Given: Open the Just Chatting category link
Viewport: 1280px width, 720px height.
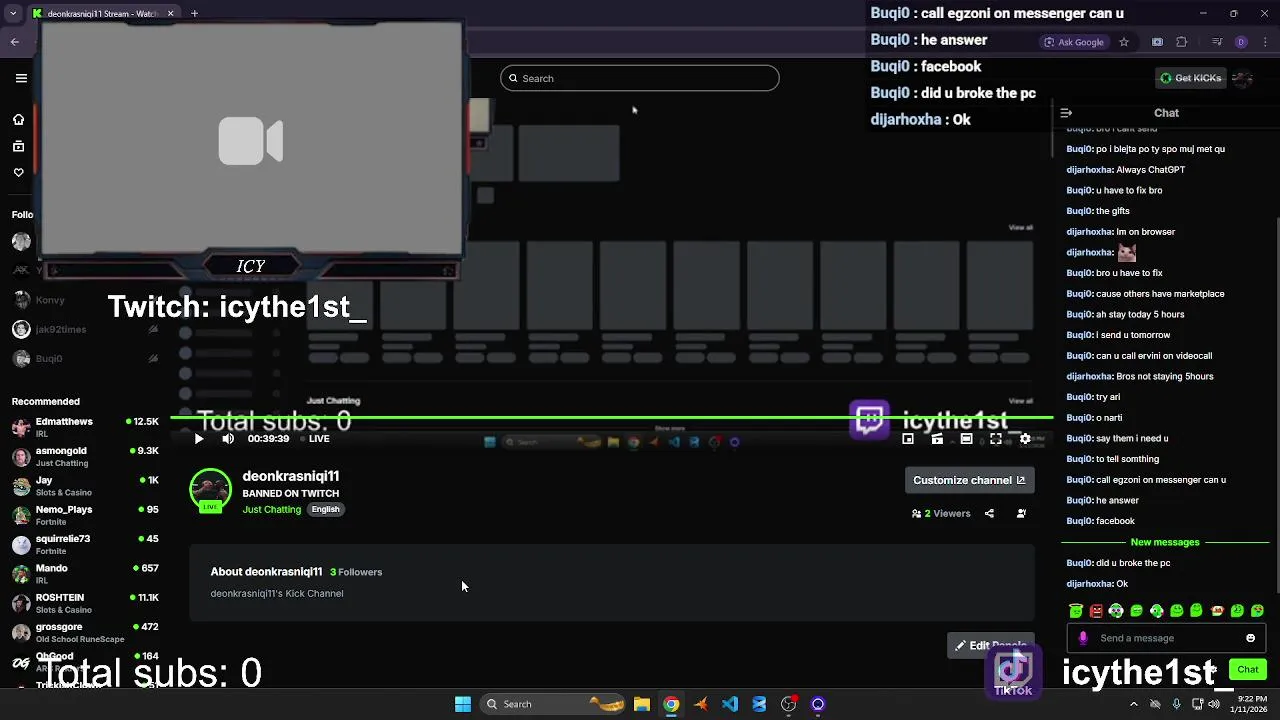Looking at the screenshot, I should 271,509.
